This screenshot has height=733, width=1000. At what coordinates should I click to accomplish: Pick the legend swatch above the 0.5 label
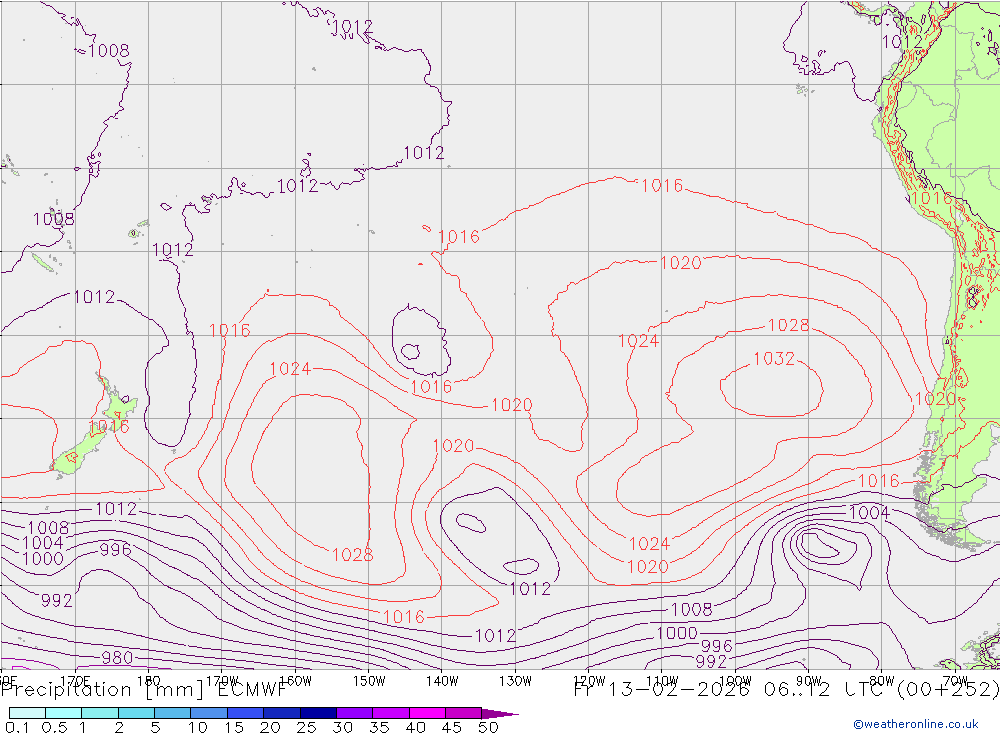click(64, 713)
